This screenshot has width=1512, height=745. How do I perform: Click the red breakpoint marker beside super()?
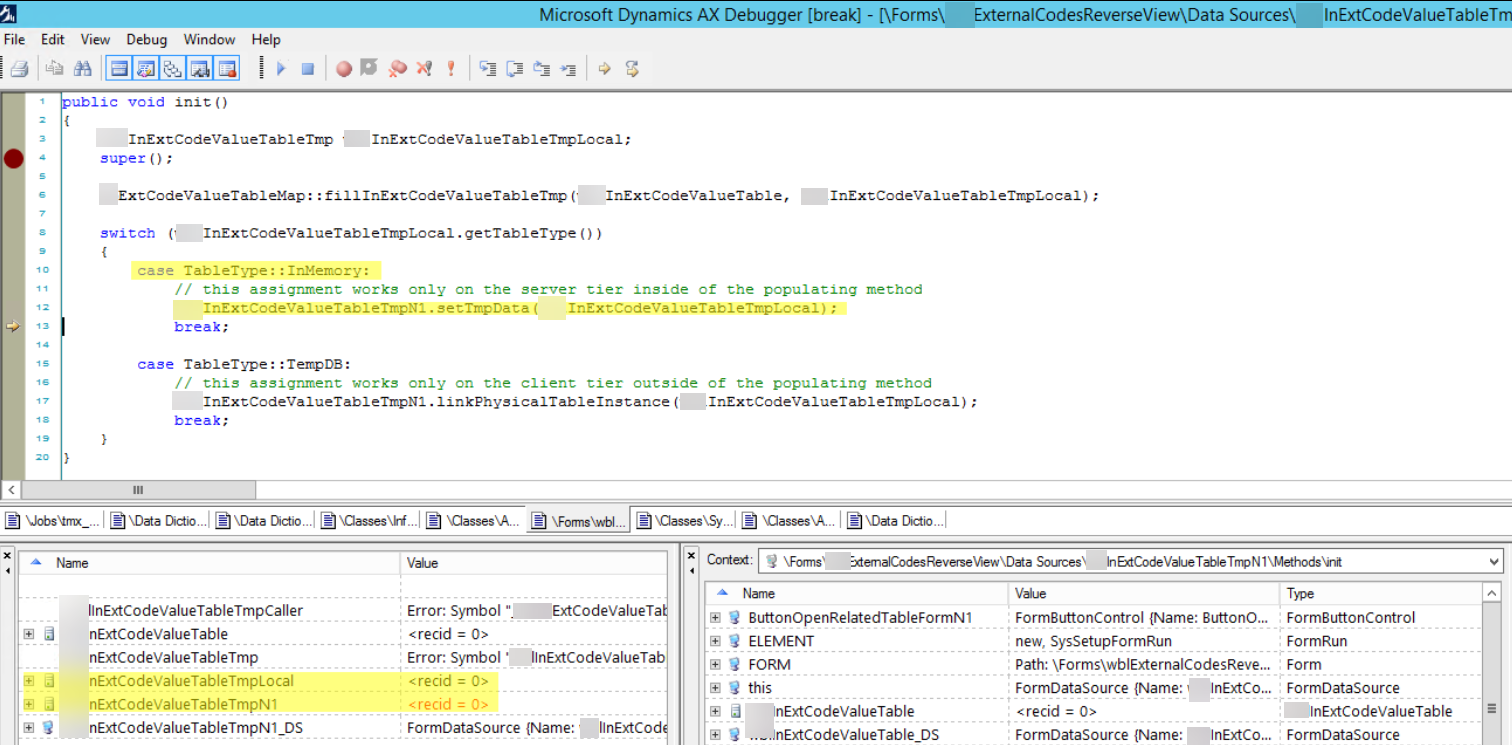pos(13,158)
